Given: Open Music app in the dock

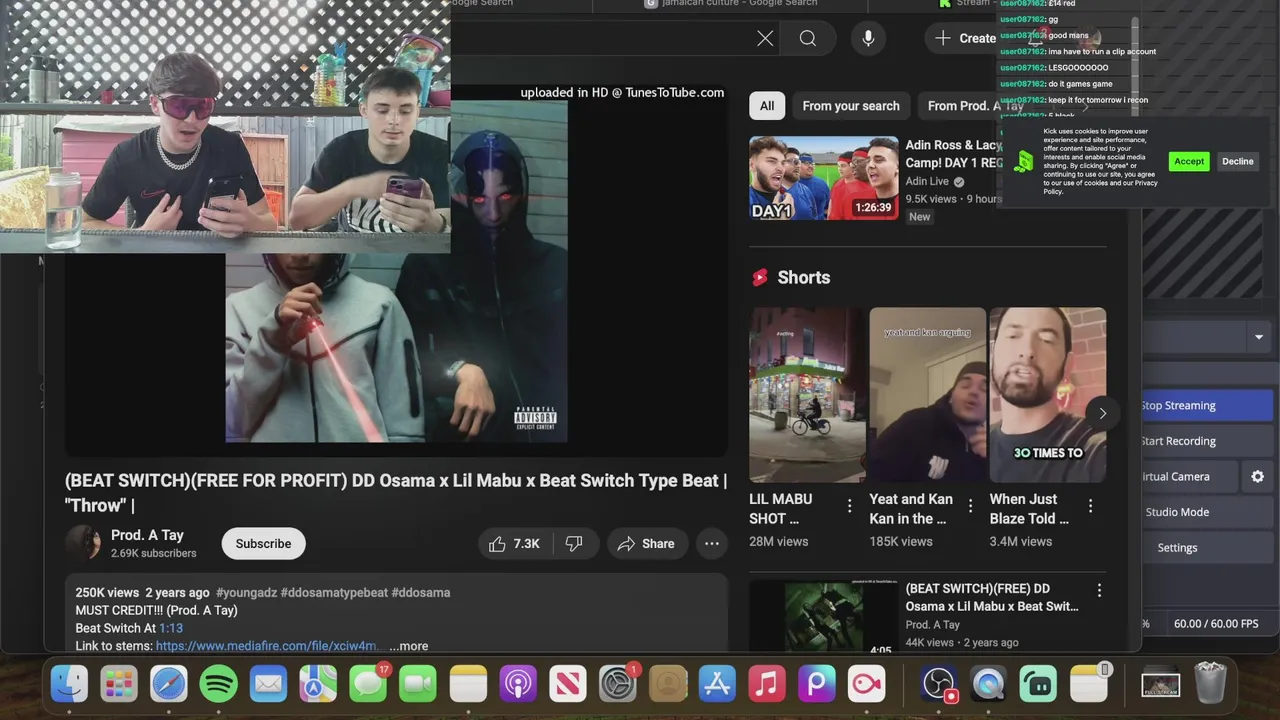Looking at the screenshot, I should click(x=767, y=684).
